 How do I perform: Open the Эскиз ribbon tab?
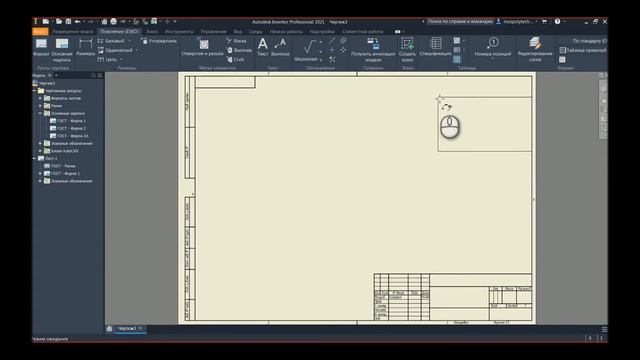[x=152, y=31]
